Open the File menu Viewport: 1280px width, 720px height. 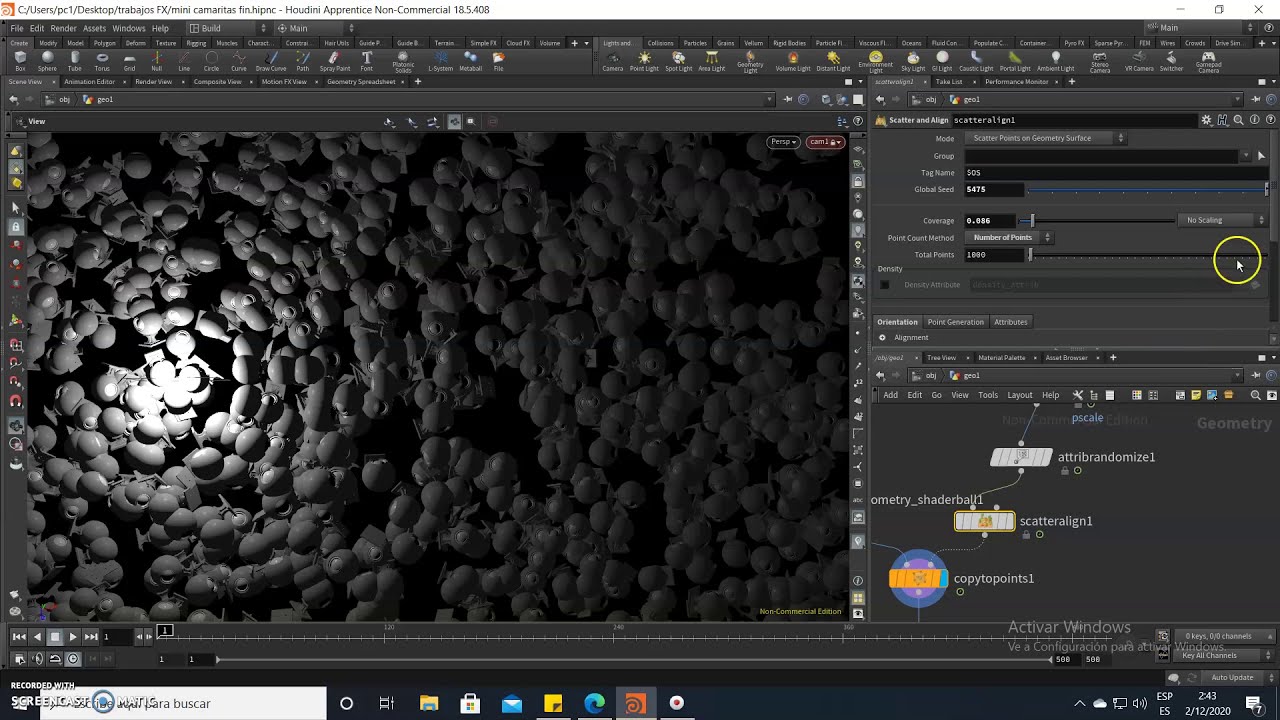click(x=17, y=28)
